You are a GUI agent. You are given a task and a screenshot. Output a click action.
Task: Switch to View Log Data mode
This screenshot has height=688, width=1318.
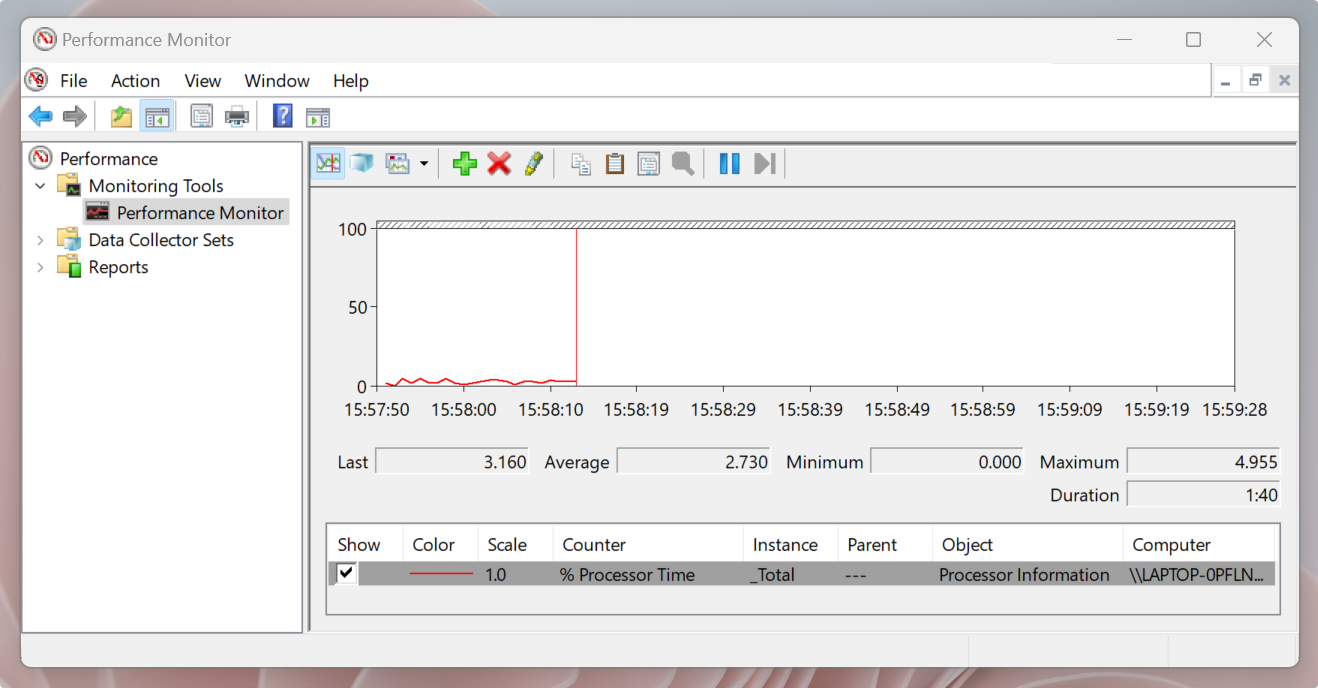click(361, 163)
